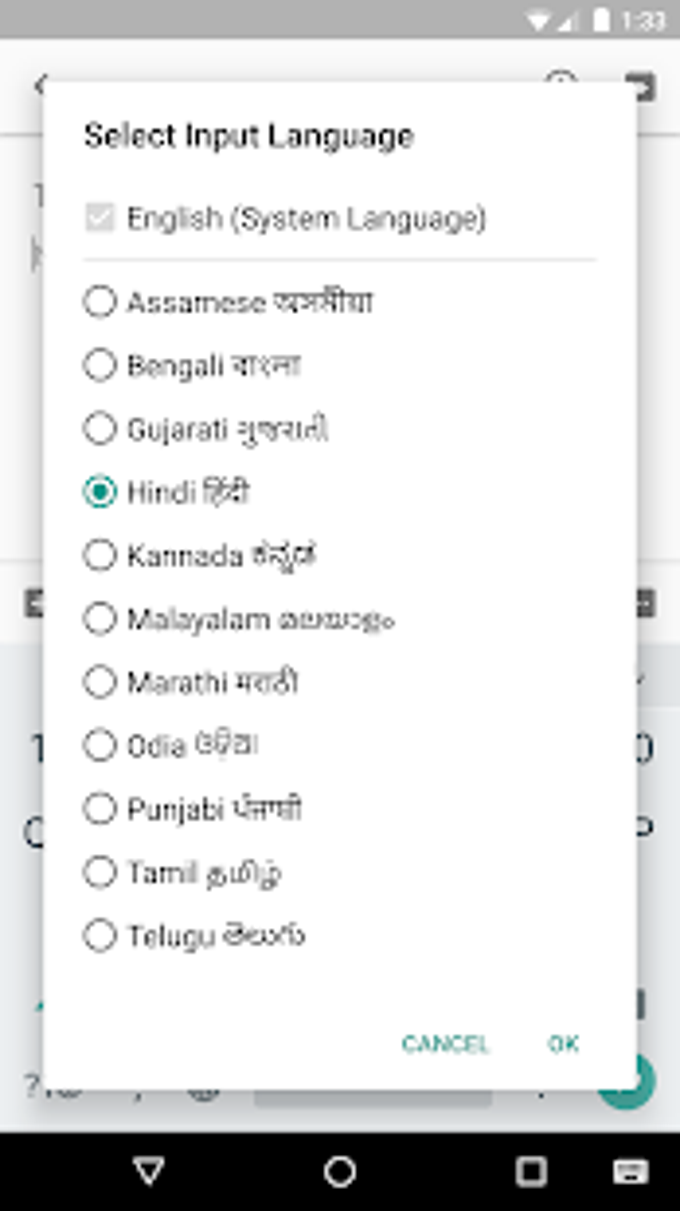Pick Kannada from the language list

[x=100, y=555]
